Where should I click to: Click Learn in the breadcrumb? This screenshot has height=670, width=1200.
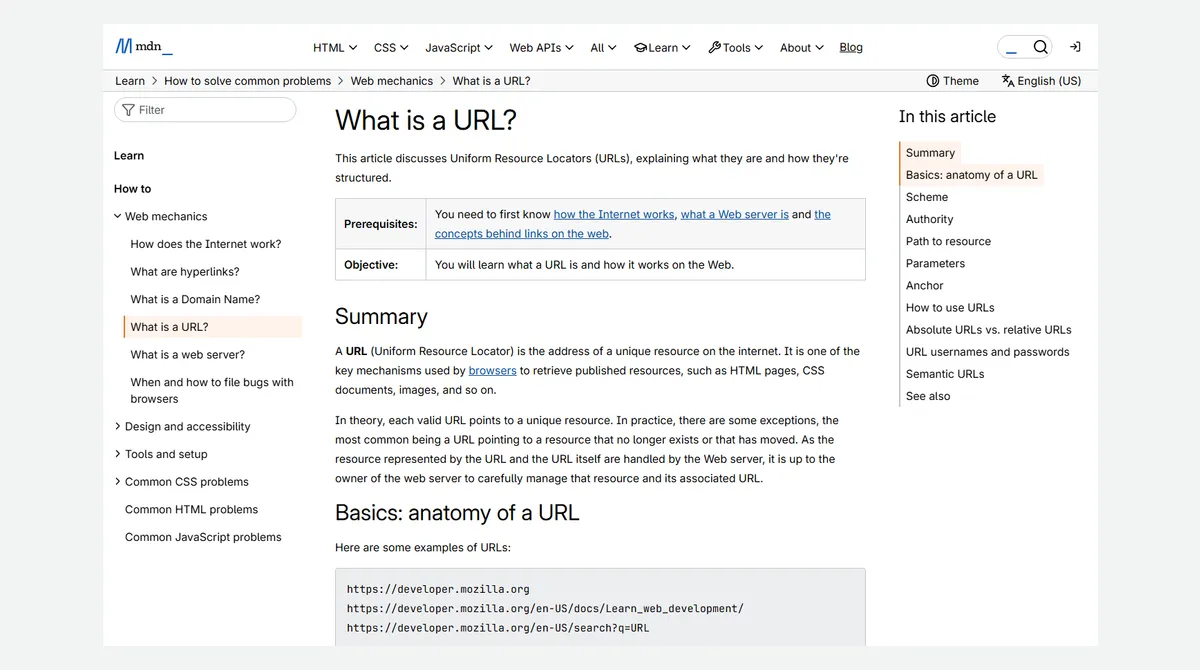pos(130,81)
